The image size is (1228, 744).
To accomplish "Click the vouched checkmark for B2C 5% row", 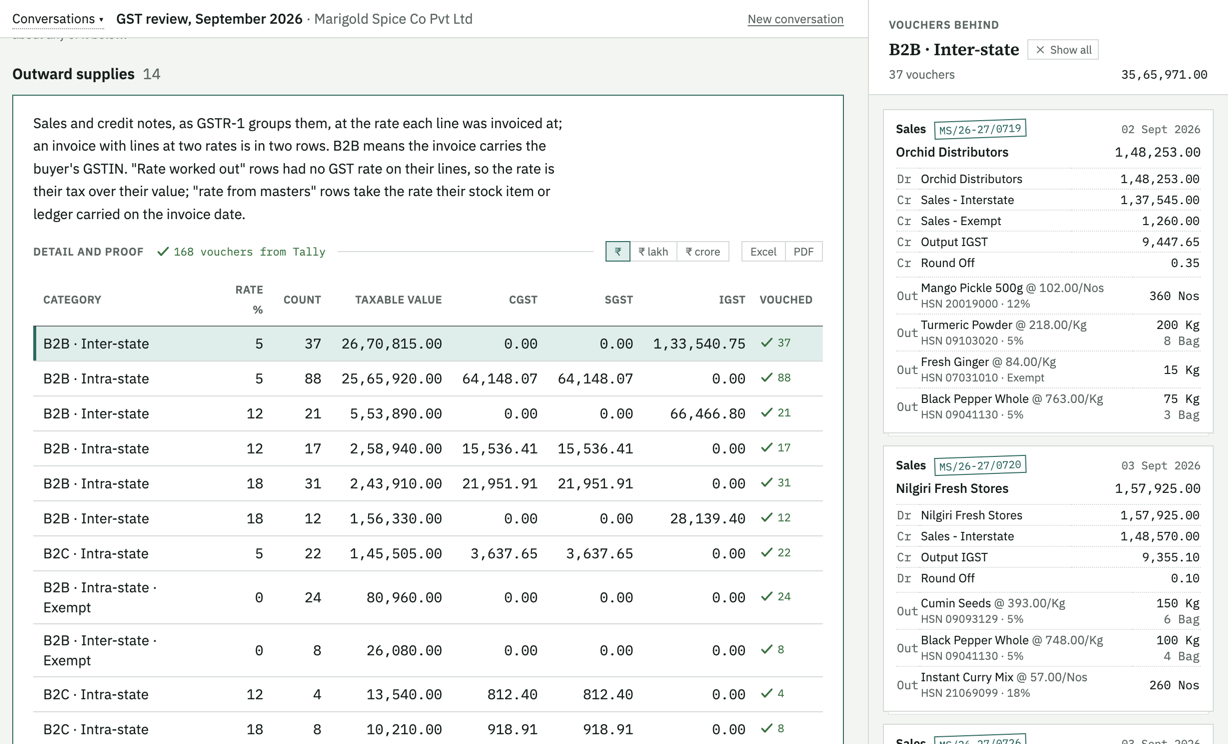I will click(x=776, y=553).
